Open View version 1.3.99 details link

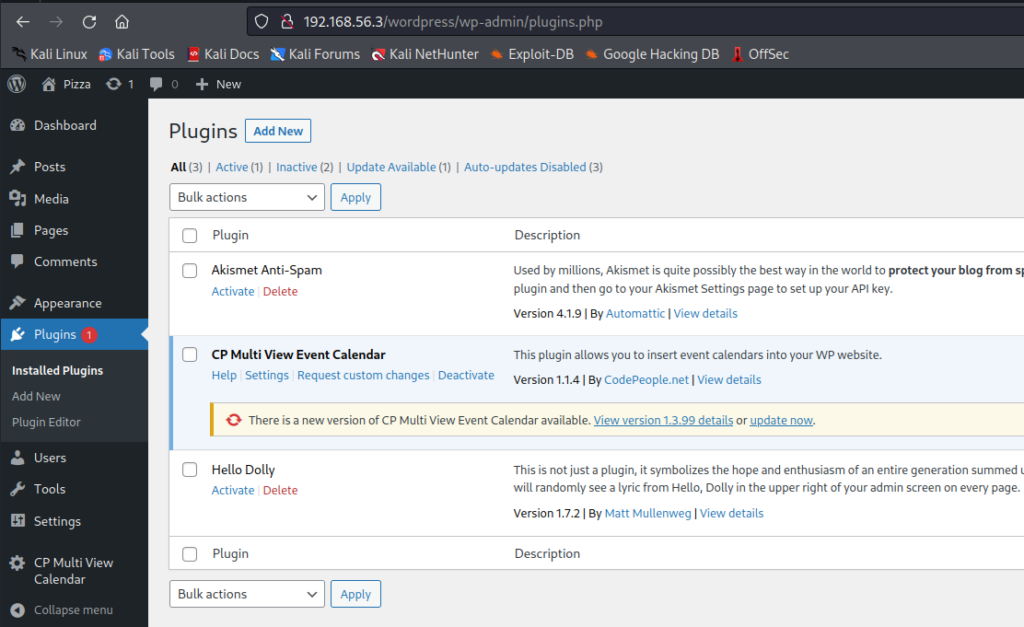pyautogui.click(x=664, y=421)
